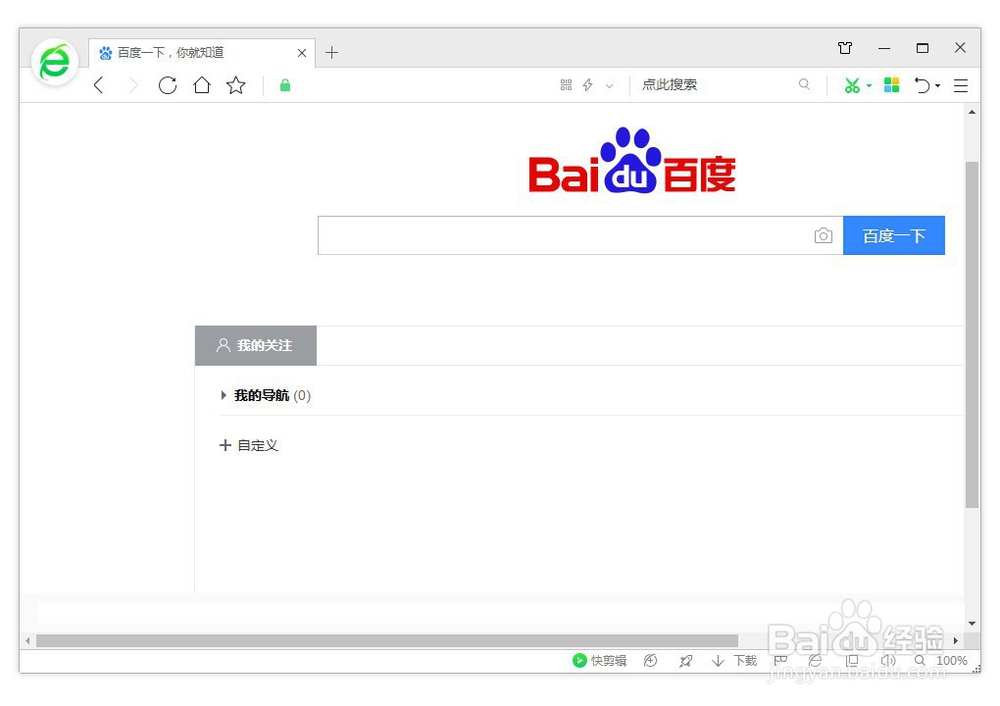Open '快剪辑' in the status bar
The image size is (1000, 706).
(x=599, y=661)
